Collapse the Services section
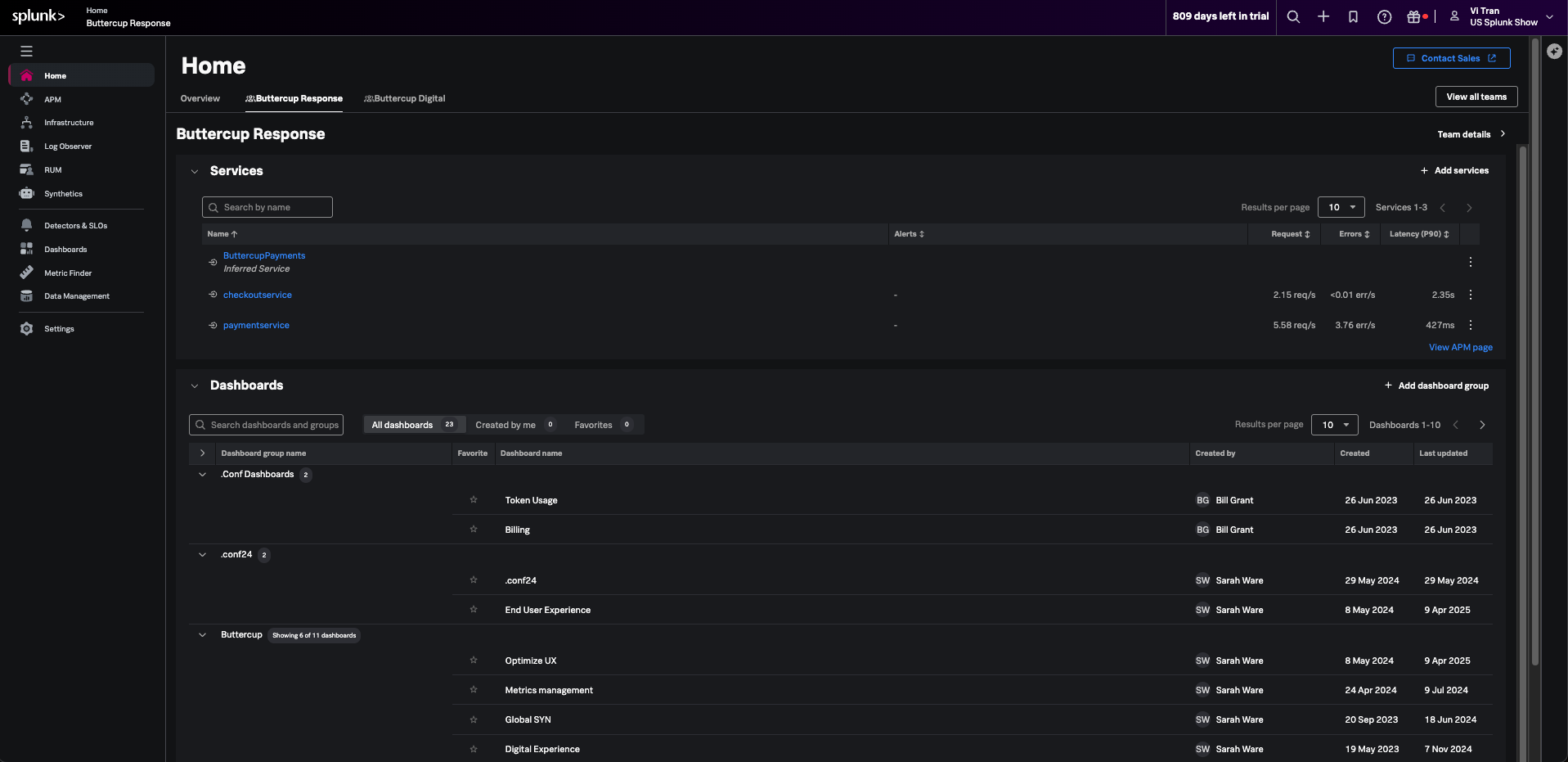The height and width of the screenshot is (762, 1568). [x=195, y=171]
